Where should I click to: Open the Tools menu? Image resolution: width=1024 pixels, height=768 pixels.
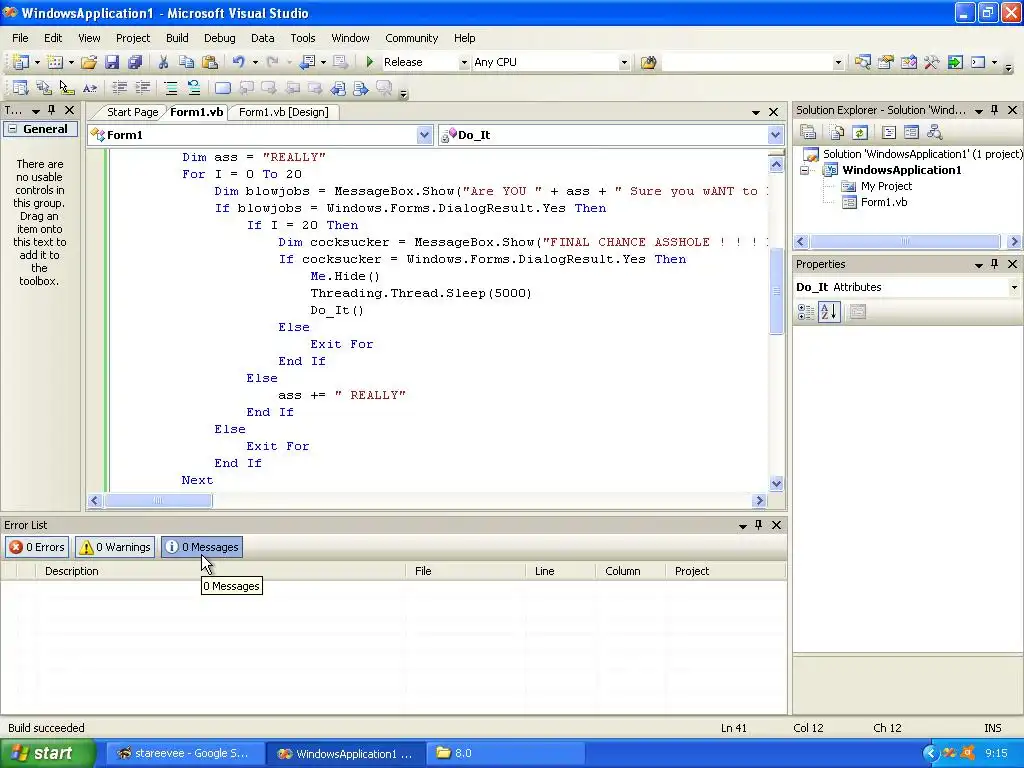(303, 38)
